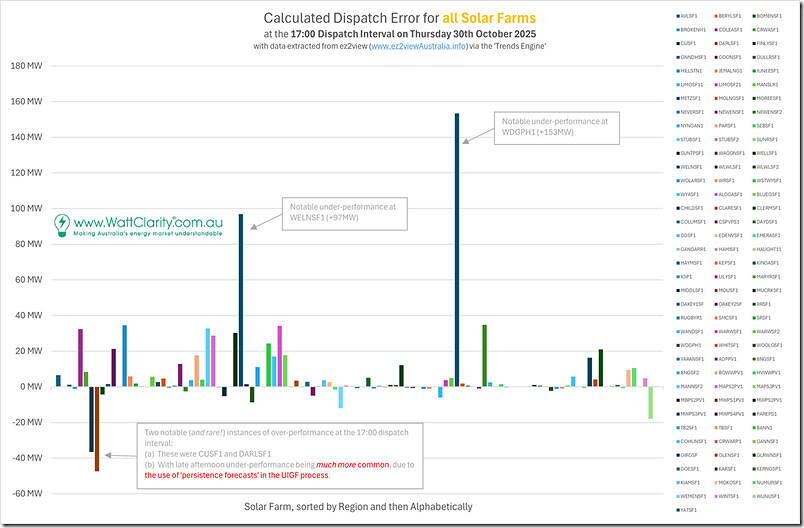This screenshot has width=804, height=528.
Task: Select the WELNSF1 bar reaching 97MW
Action: 240,300
